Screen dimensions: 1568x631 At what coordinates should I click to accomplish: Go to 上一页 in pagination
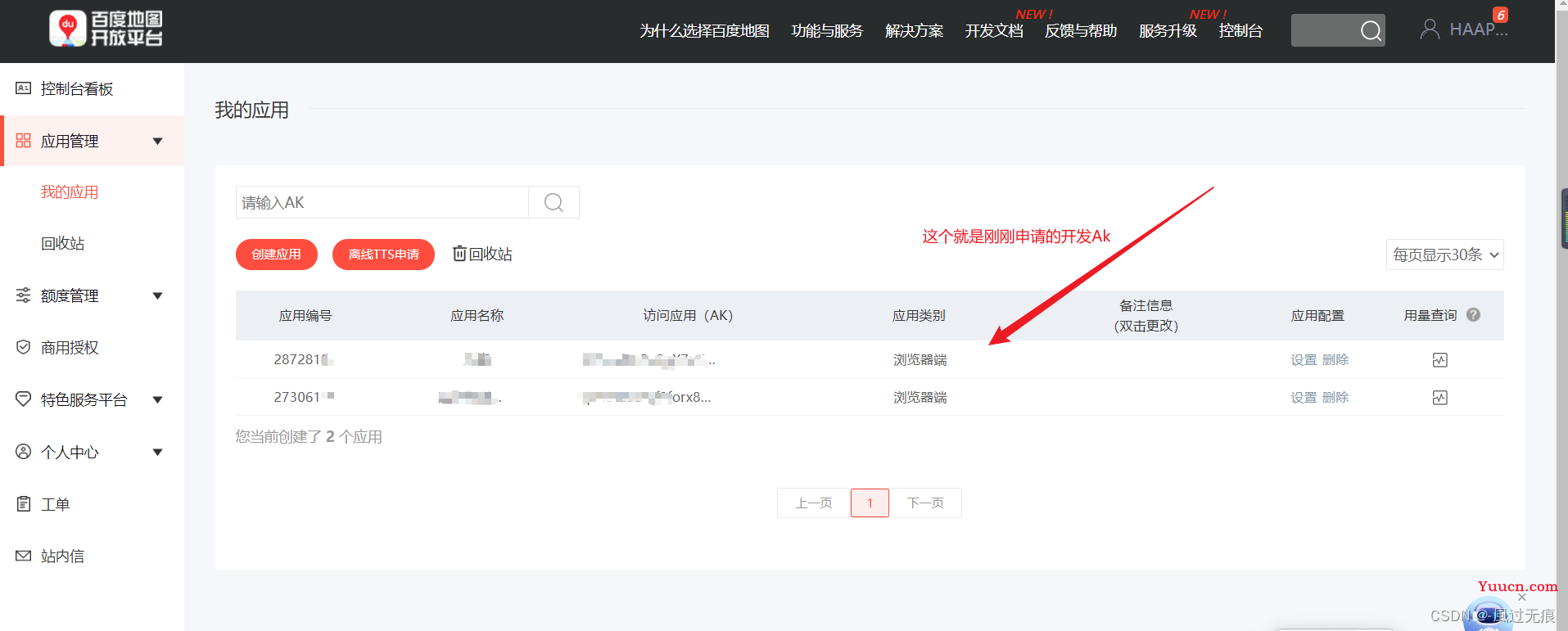pos(814,503)
